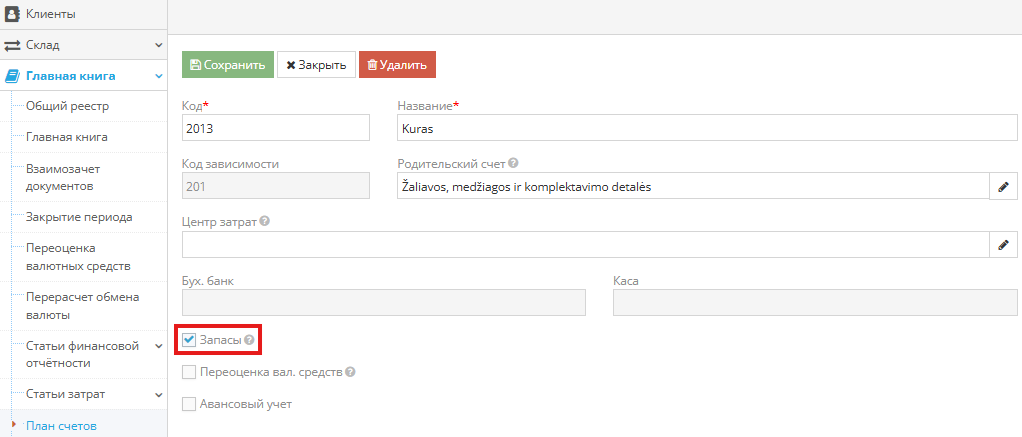Click the Название field containing Kuras
Screen dimensions: 1022x437
706,129
